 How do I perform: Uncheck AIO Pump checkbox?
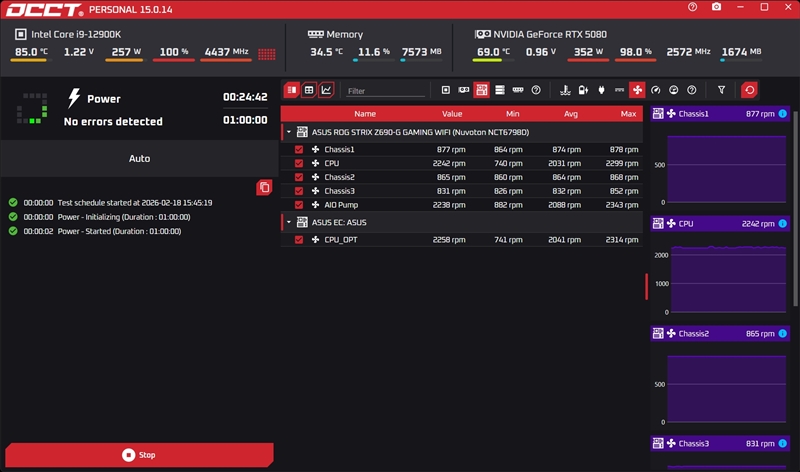[x=299, y=205]
